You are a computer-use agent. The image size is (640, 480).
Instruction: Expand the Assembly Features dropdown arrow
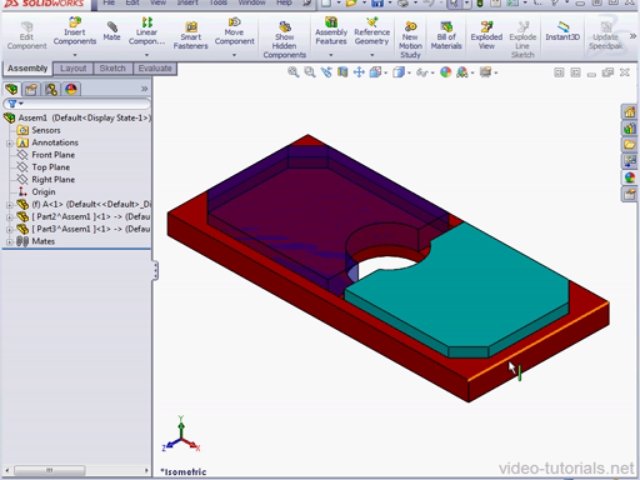point(331,54)
